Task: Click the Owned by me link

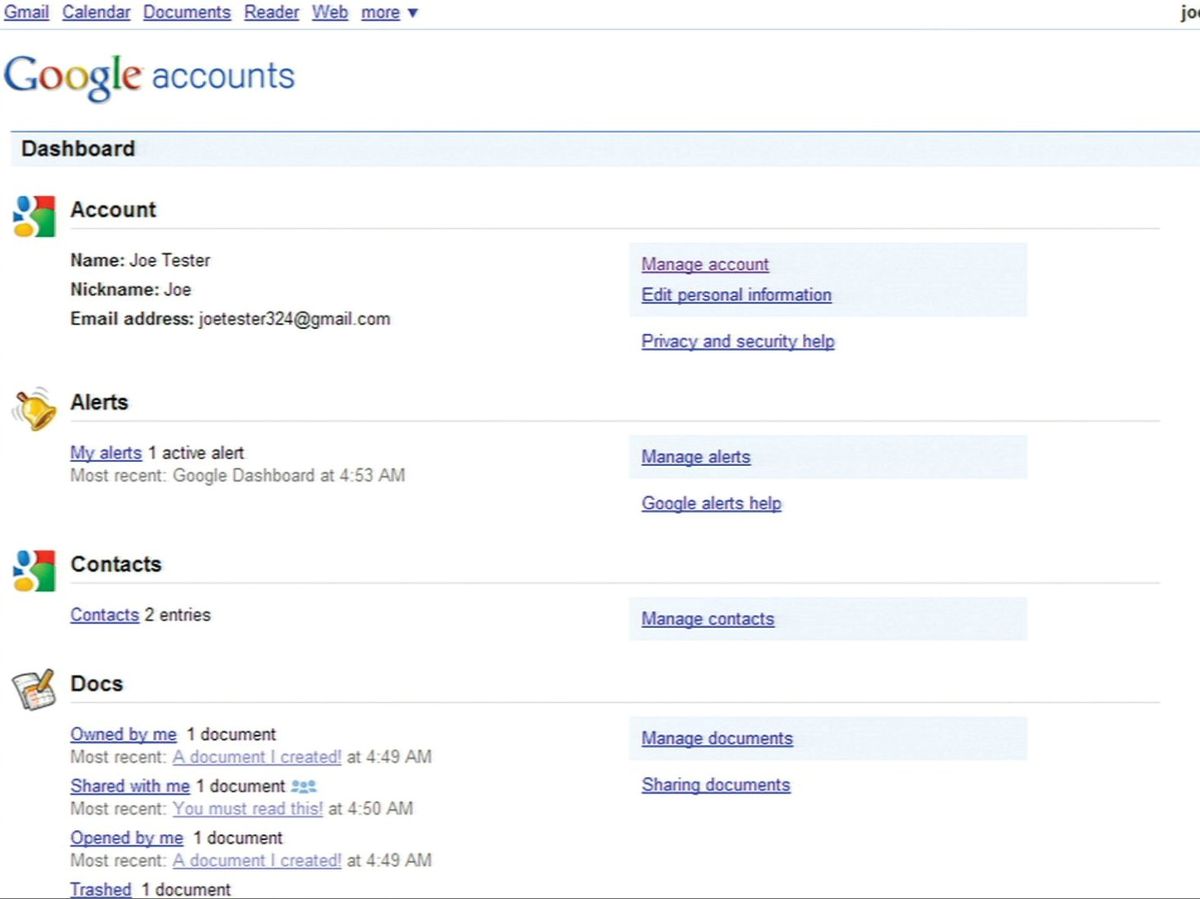Action: click(123, 735)
